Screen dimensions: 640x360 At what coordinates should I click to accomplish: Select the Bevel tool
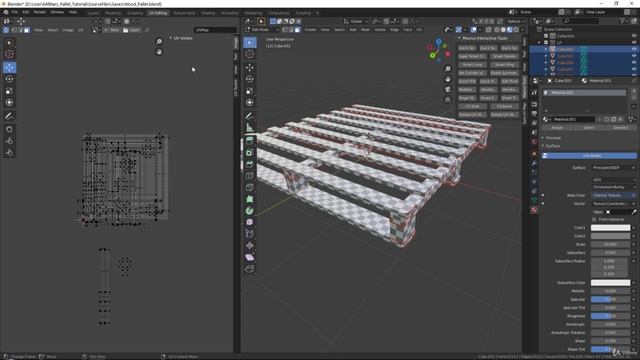[250, 164]
